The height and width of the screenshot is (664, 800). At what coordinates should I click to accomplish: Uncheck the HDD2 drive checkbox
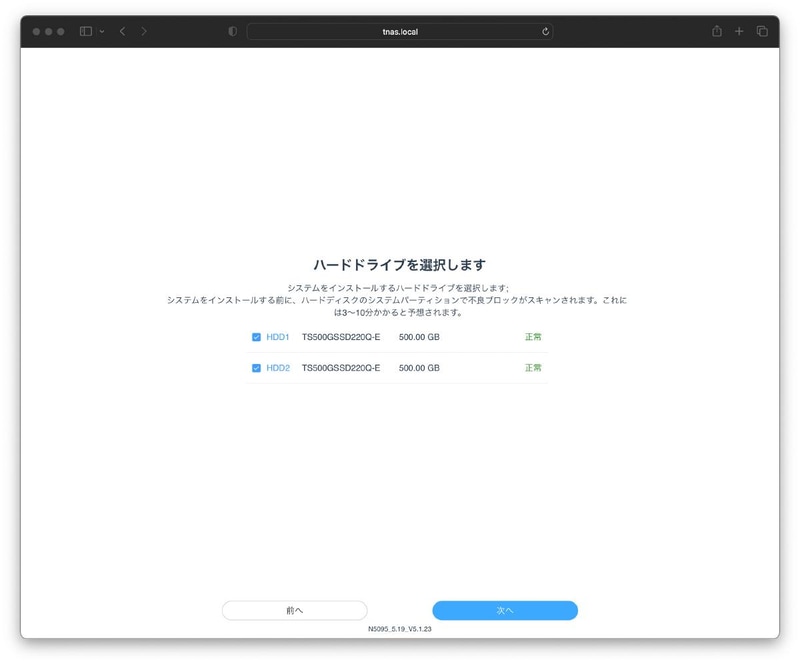256,368
